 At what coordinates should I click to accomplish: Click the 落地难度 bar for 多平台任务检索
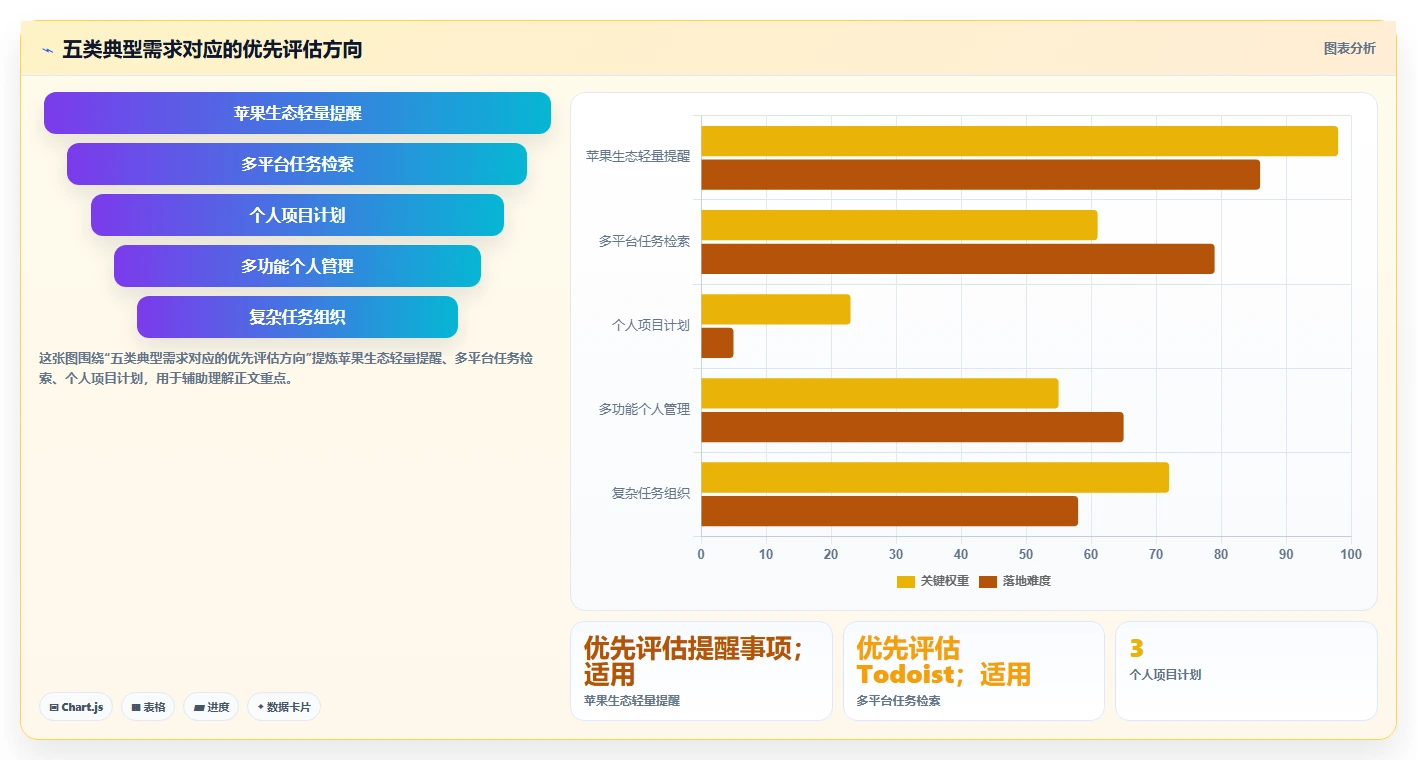[x=958, y=259]
